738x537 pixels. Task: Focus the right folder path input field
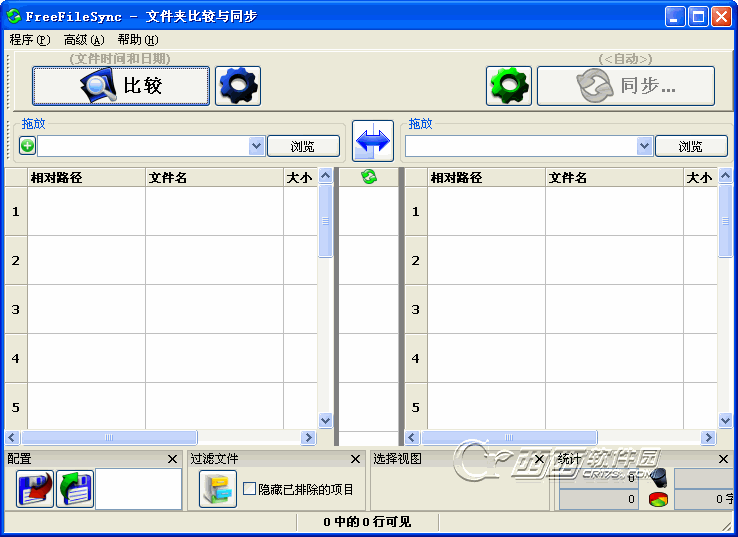click(x=521, y=146)
